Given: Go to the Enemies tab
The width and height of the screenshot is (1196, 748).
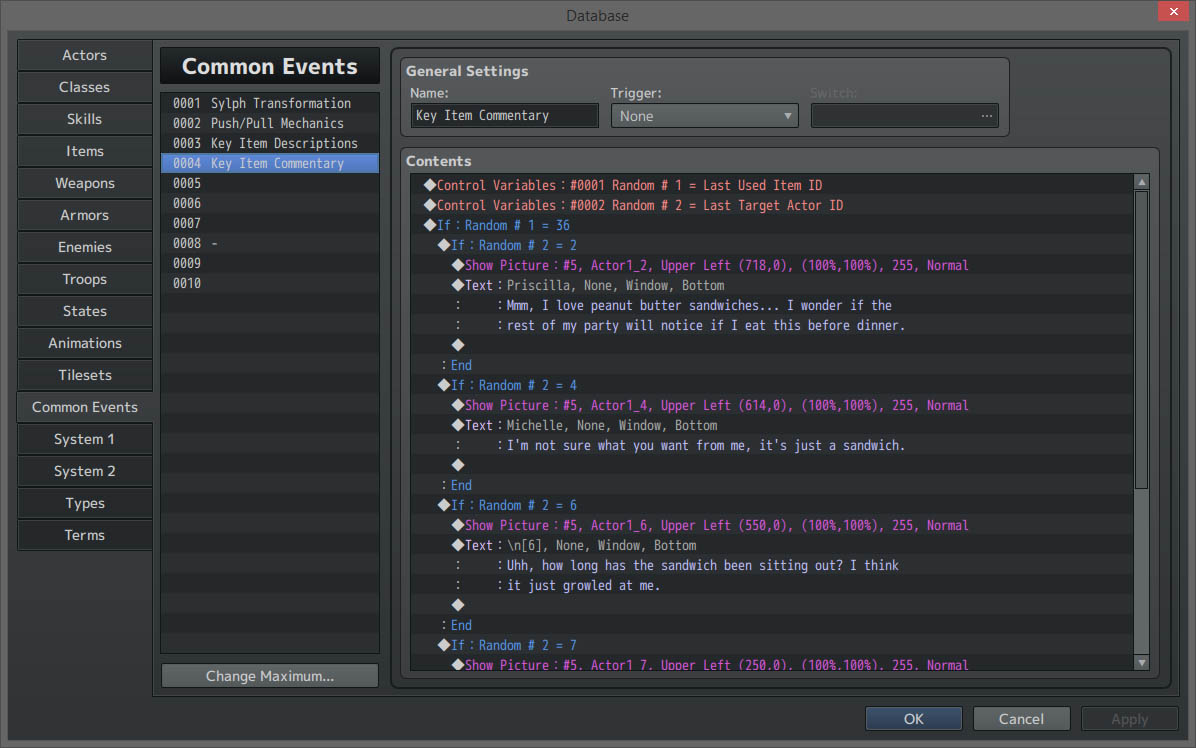Looking at the screenshot, I should click(x=85, y=247).
